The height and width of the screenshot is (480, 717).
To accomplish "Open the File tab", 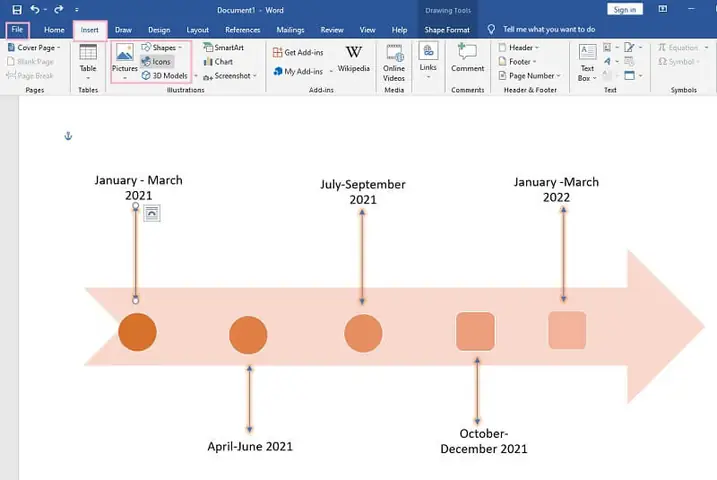I will (x=17, y=30).
